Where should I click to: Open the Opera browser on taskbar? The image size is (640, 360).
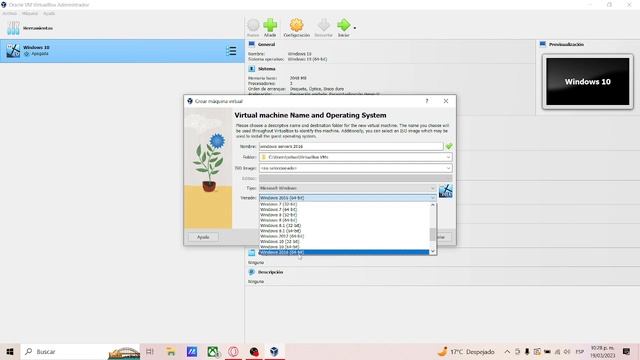click(x=233, y=351)
